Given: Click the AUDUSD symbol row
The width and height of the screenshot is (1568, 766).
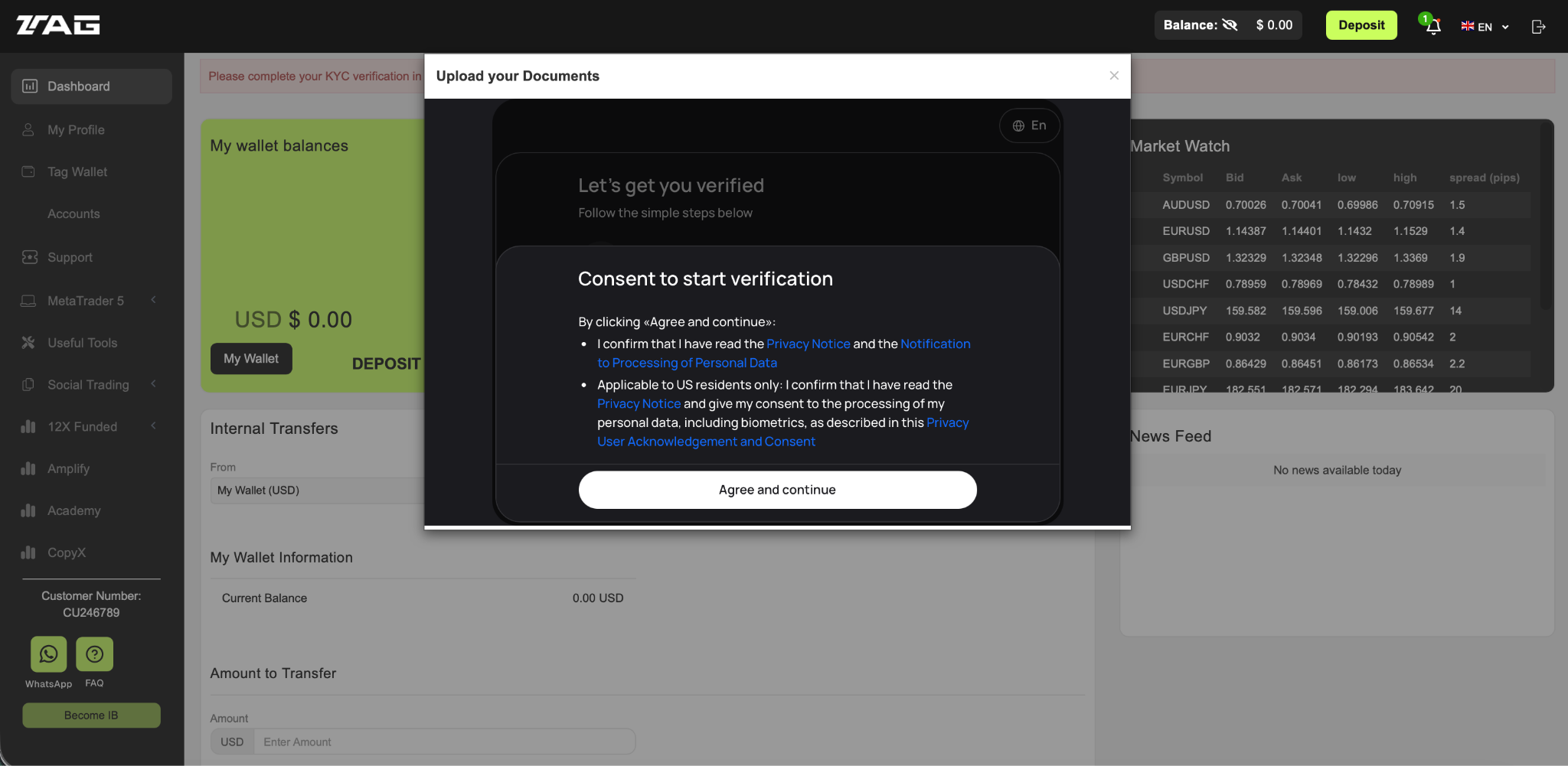Looking at the screenshot, I should (1331, 205).
